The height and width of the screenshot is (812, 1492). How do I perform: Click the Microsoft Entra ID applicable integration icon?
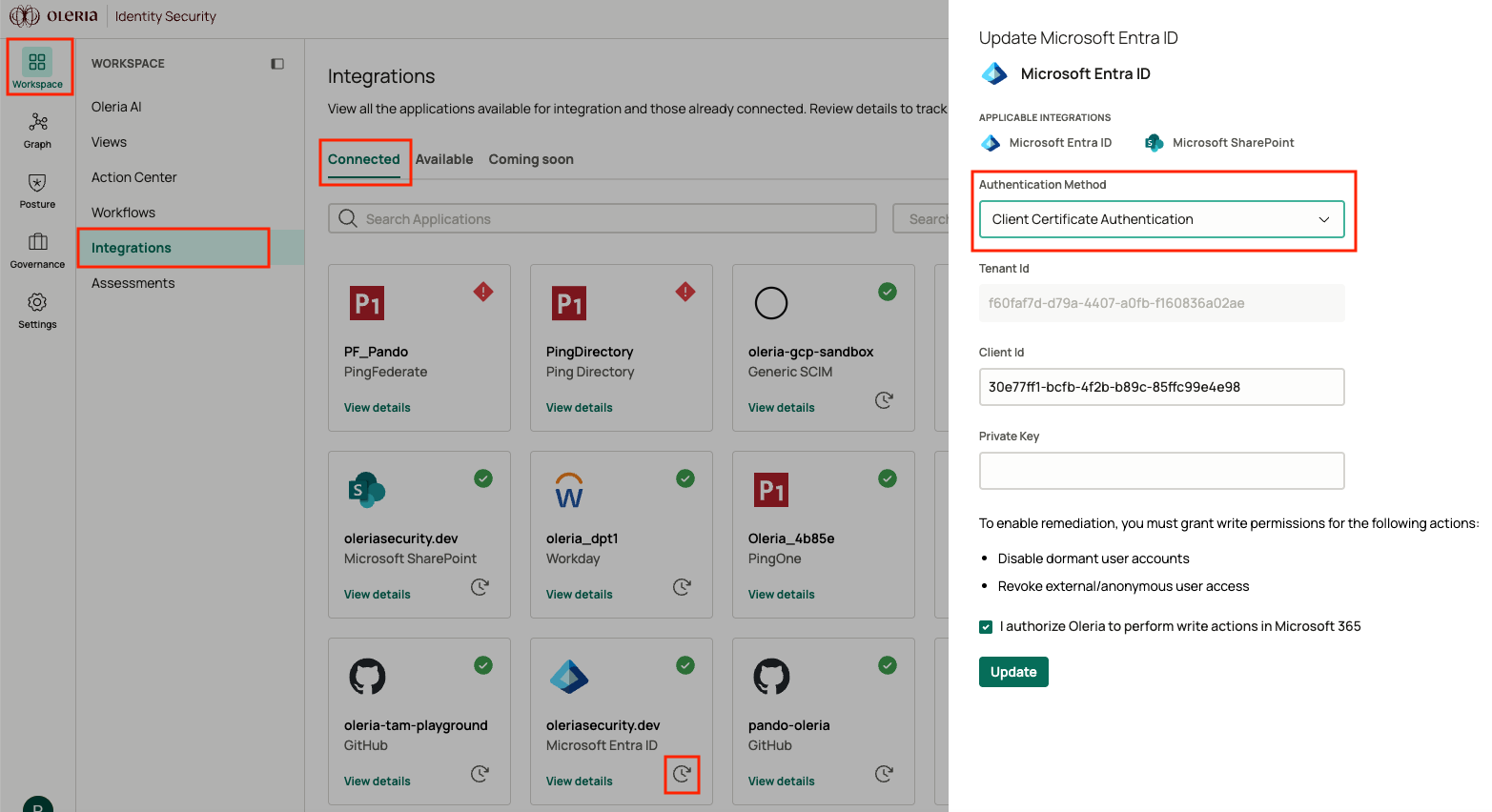[991, 143]
